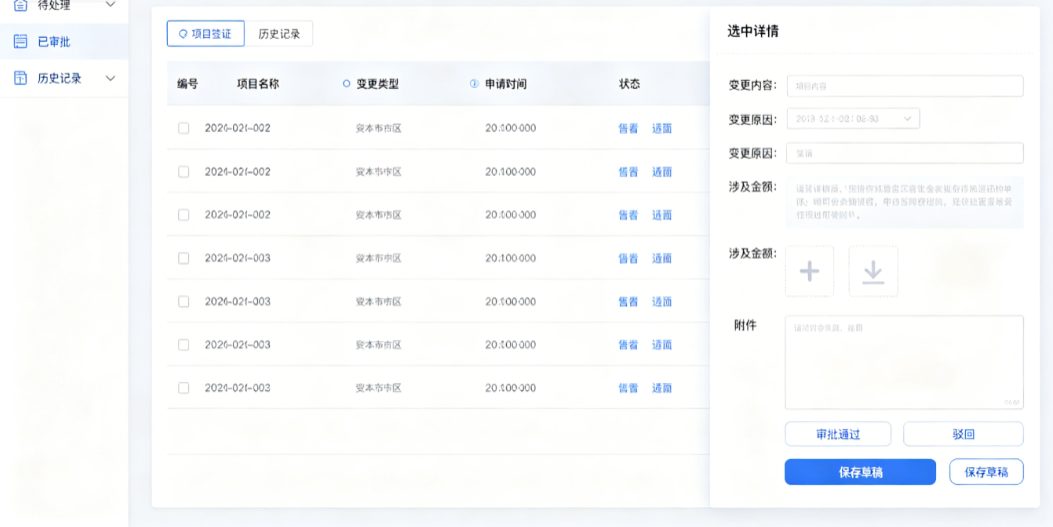Click the 售看 link in the first row
Screen dimensions: 1053x527
(x=628, y=128)
